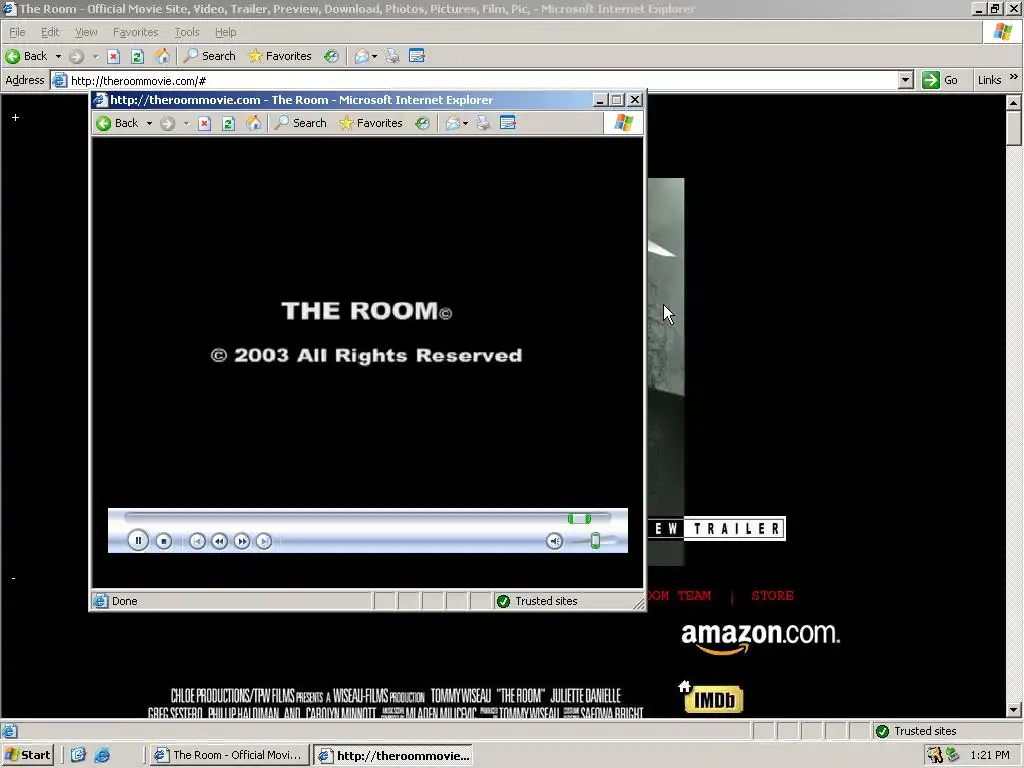Open Search pane in main window toolbar
Viewport: 1024px width, 768px height.
click(209, 56)
